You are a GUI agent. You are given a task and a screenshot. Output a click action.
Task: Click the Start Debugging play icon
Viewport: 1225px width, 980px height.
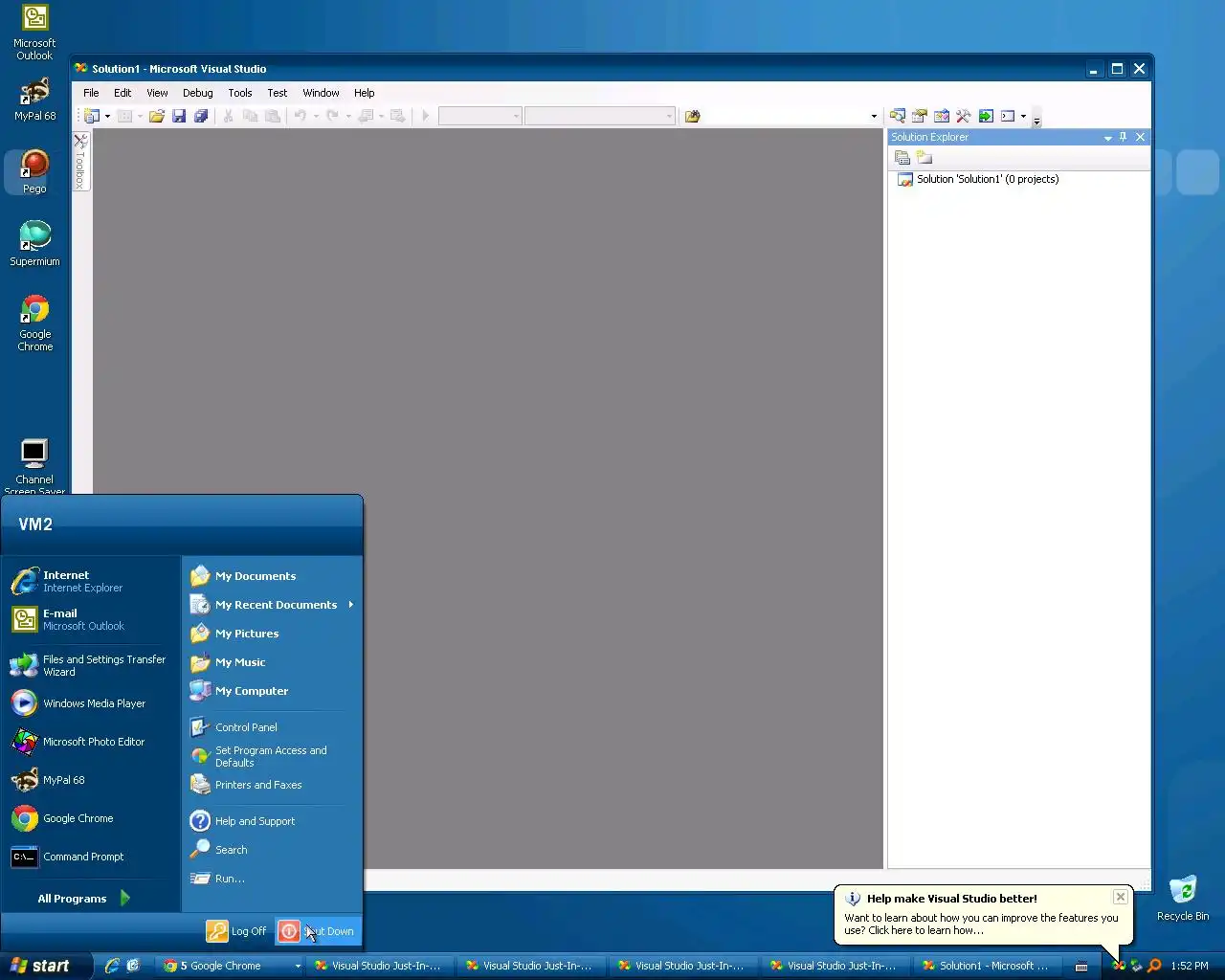tap(426, 116)
